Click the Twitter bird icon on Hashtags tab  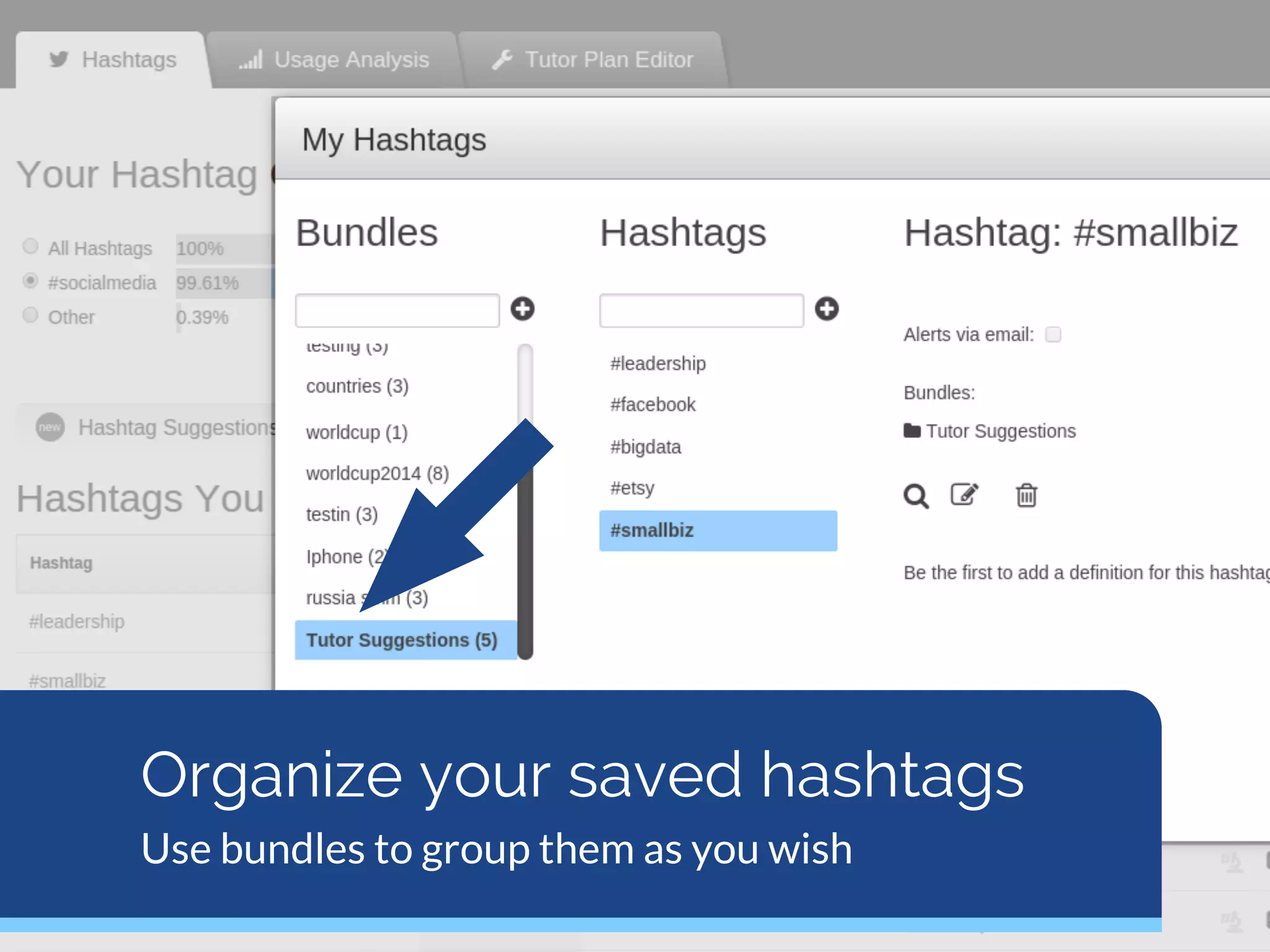[x=59, y=59]
